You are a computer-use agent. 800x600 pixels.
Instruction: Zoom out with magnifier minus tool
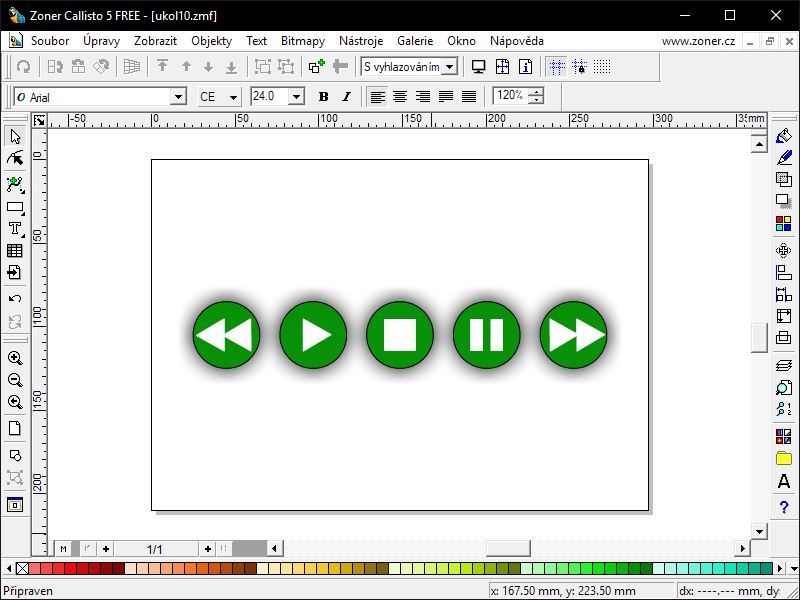pos(15,380)
